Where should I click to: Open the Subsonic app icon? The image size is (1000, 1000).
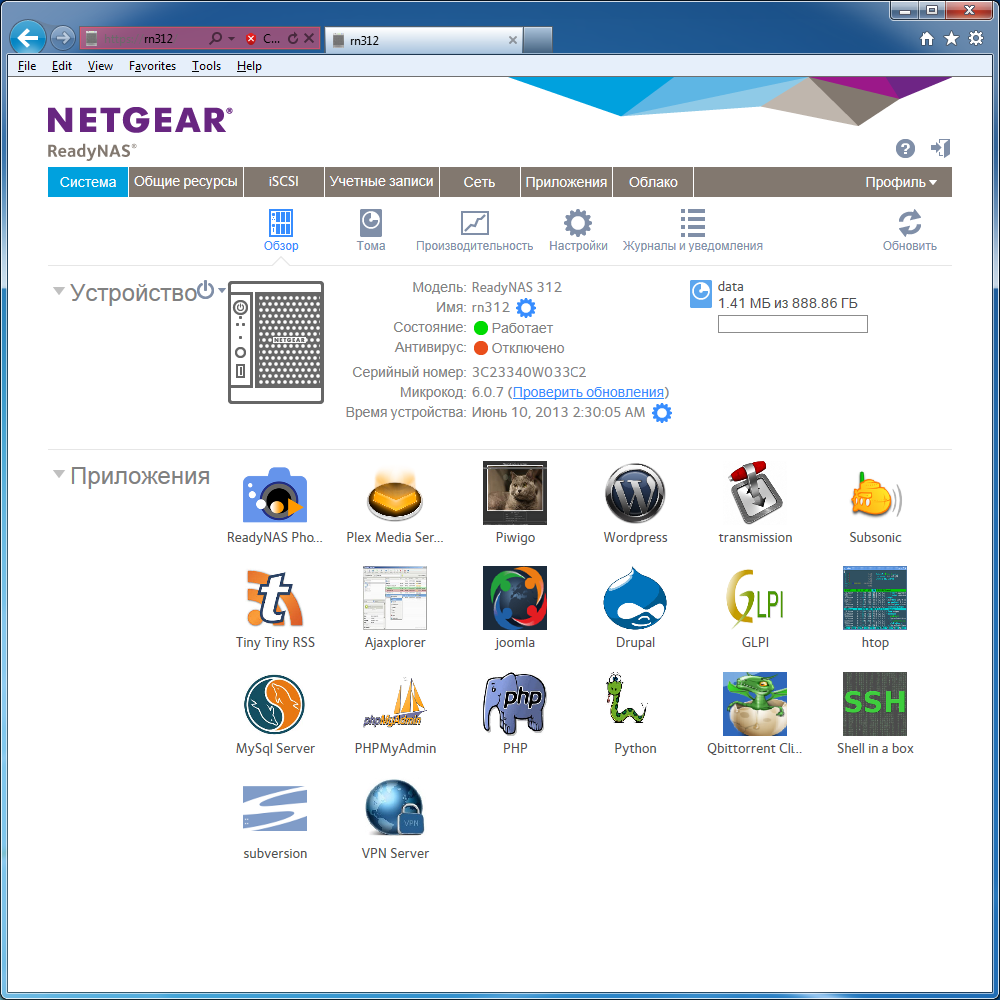[x=875, y=495]
